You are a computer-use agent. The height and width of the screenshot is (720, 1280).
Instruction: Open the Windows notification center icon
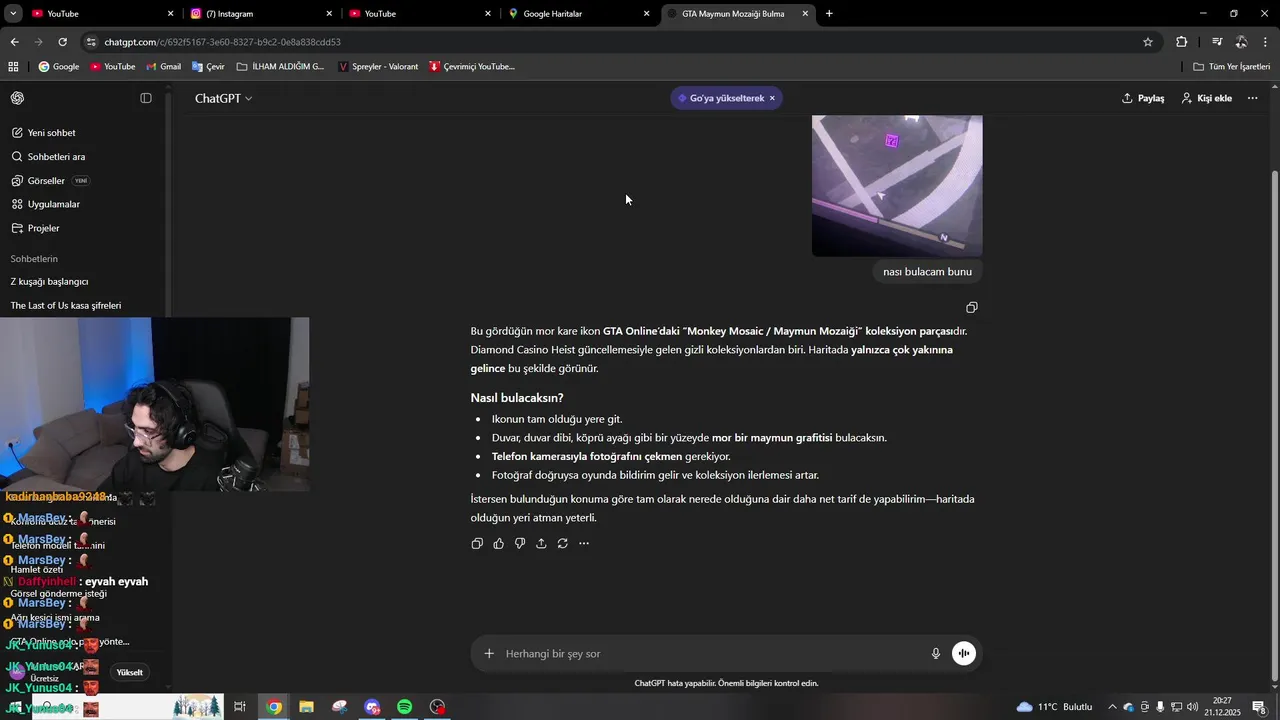(1259, 707)
